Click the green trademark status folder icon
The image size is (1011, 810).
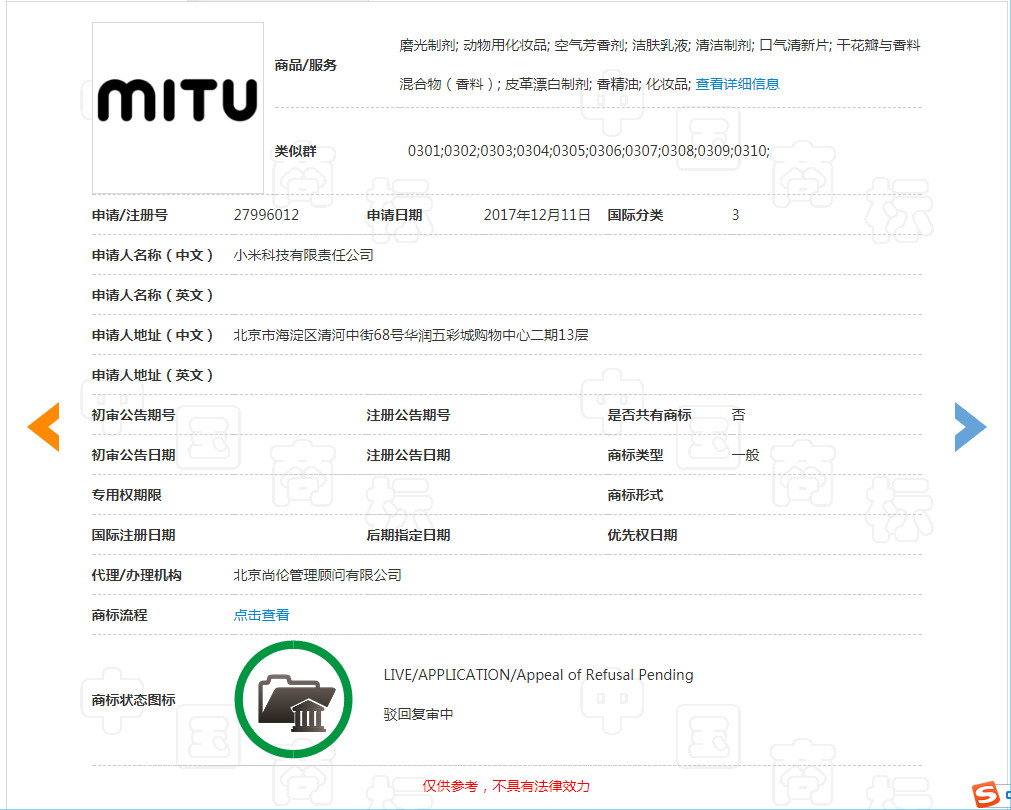(294, 699)
